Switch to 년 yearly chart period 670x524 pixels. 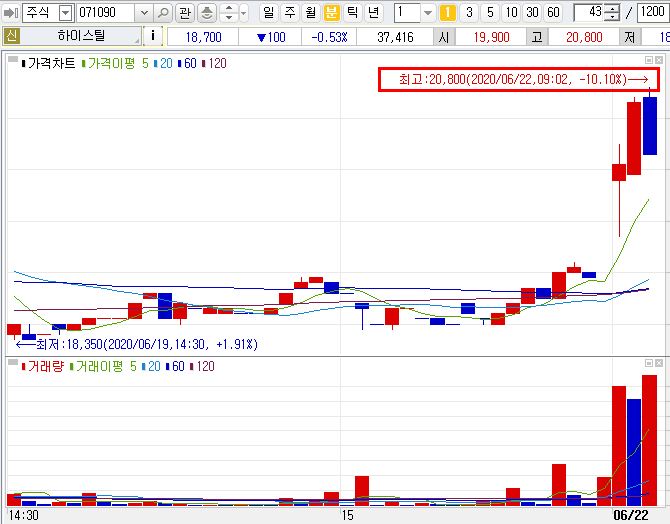[x=373, y=13]
